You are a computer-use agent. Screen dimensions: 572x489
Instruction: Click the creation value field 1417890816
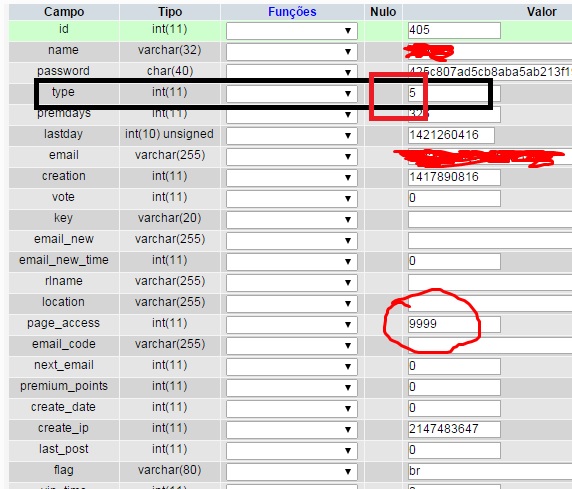click(x=454, y=177)
